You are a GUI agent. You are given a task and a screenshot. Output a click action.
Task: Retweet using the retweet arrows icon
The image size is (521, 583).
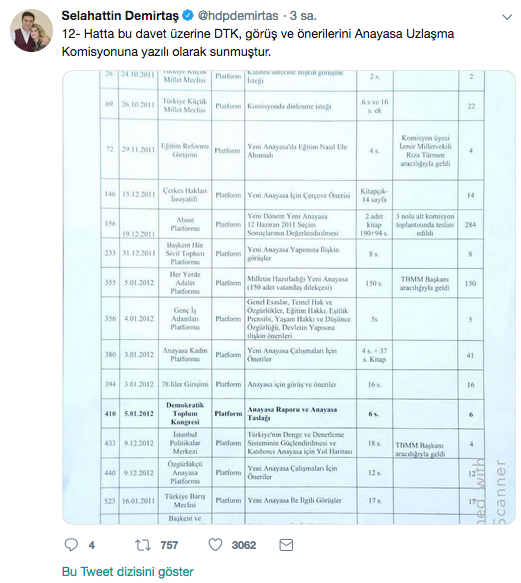(143, 545)
